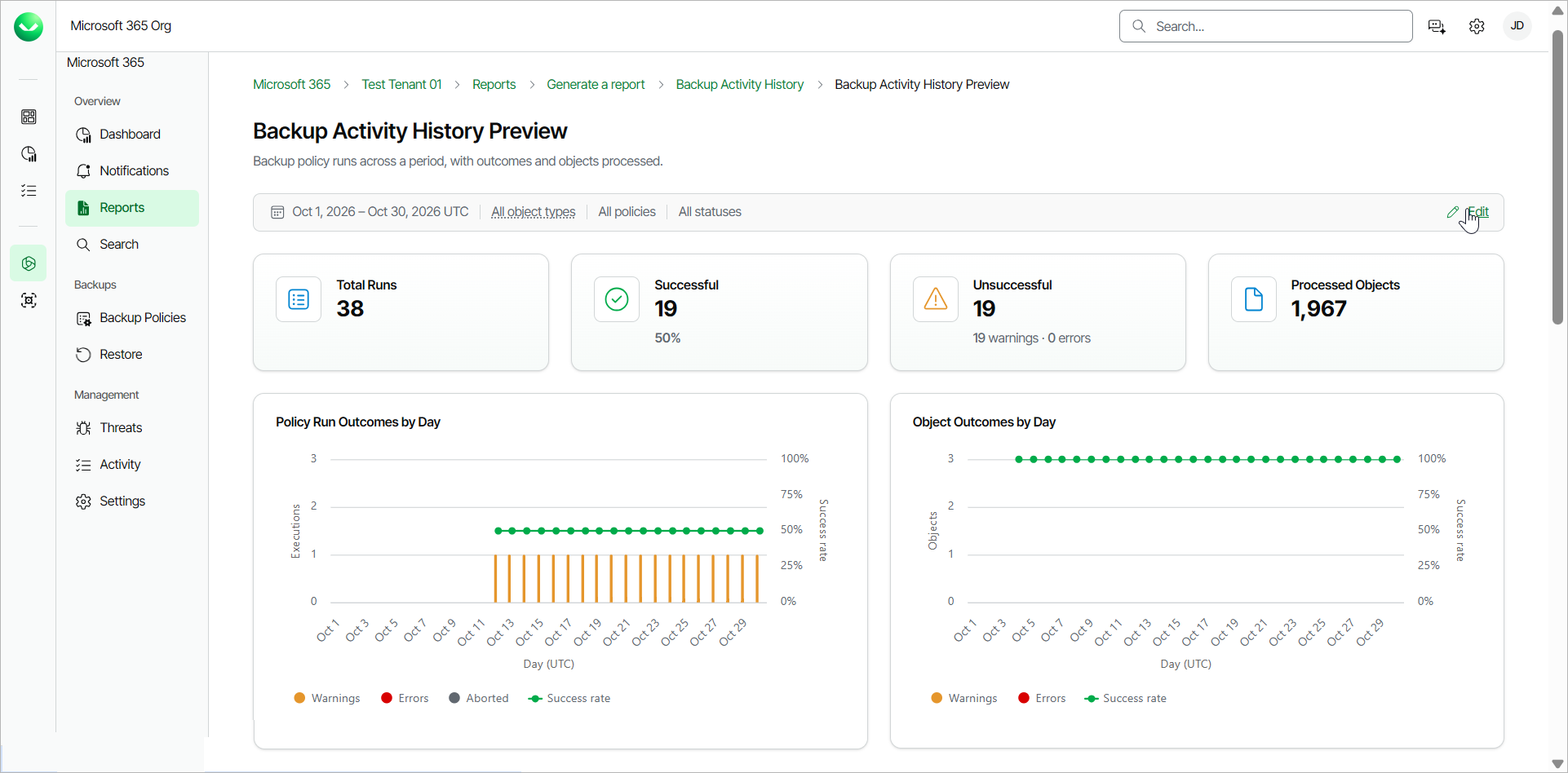The height and width of the screenshot is (773, 1568).
Task: Go to Generate a report breadcrumb
Action: [596, 85]
